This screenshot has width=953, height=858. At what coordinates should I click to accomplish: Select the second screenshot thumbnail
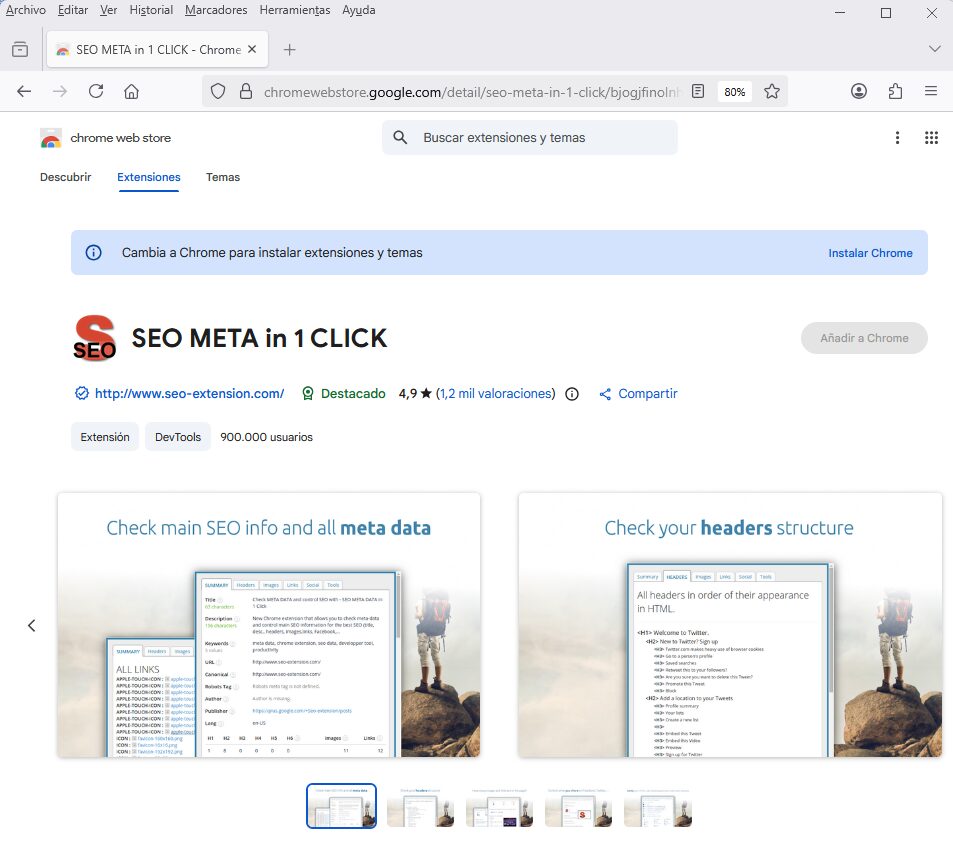click(x=420, y=805)
